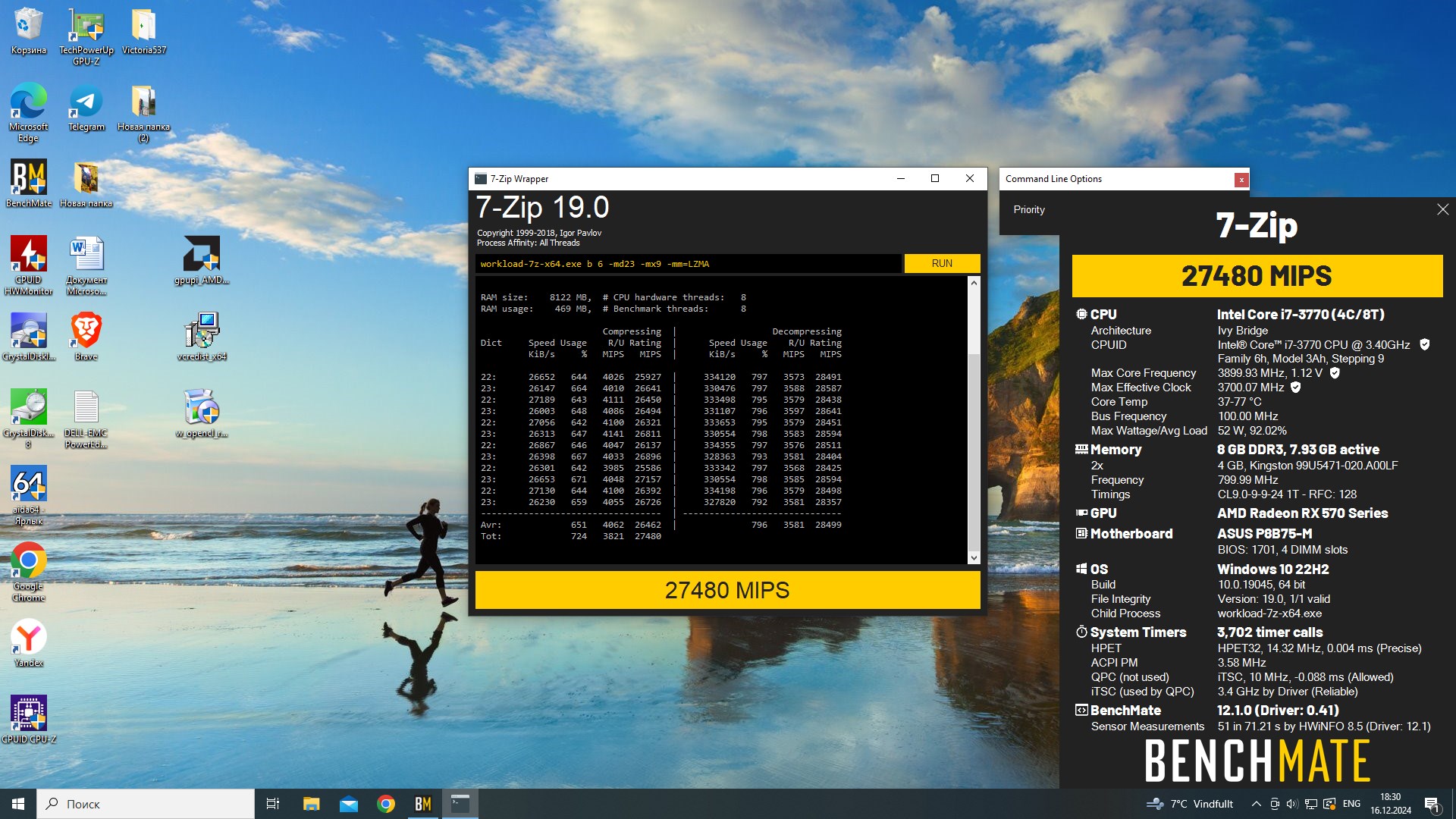
Task: Click the RUN button in 7-Zip Wrapper
Action: (x=942, y=263)
